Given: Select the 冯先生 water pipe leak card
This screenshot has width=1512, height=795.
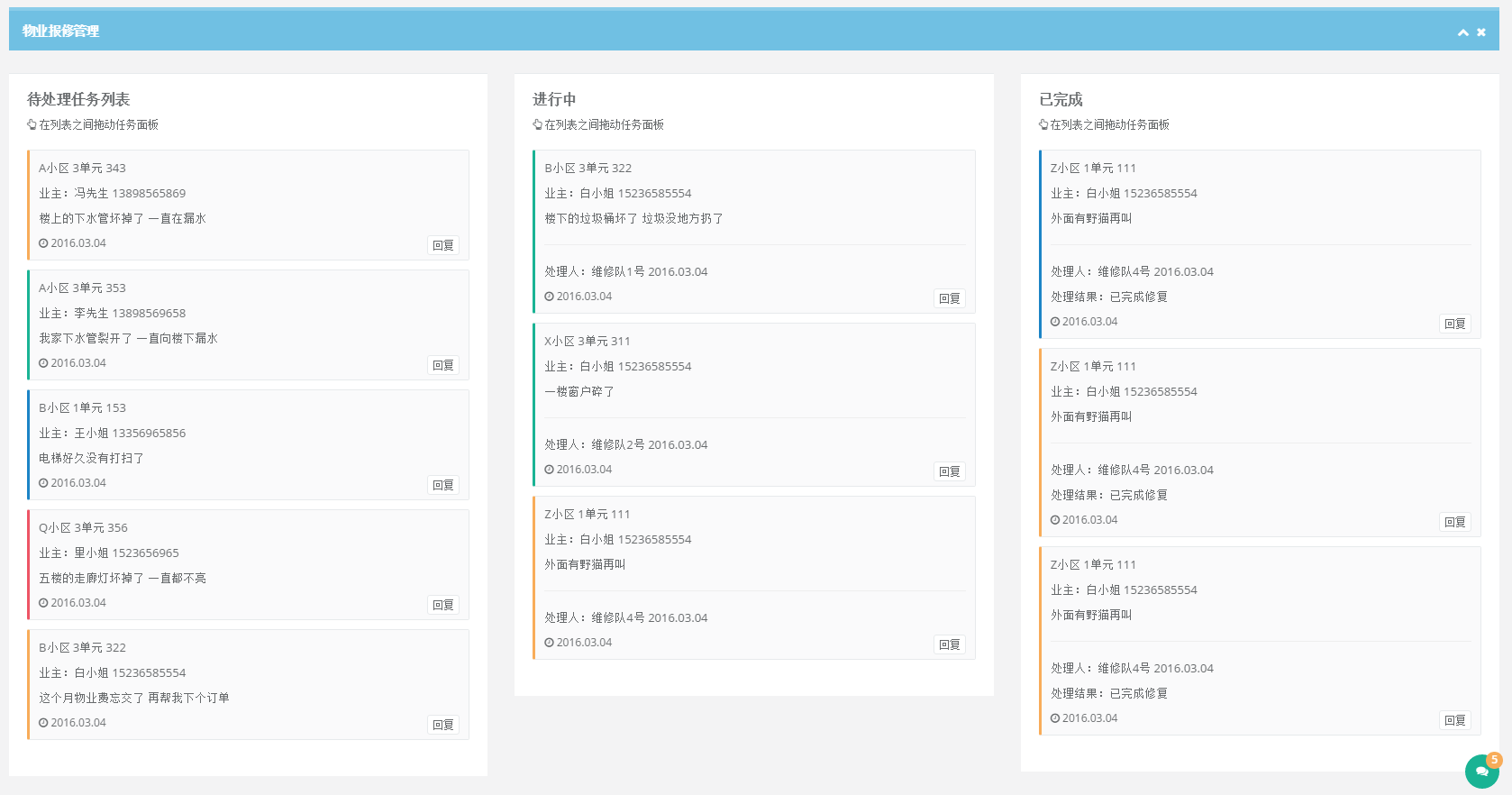Looking at the screenshot, I should 248,206.
